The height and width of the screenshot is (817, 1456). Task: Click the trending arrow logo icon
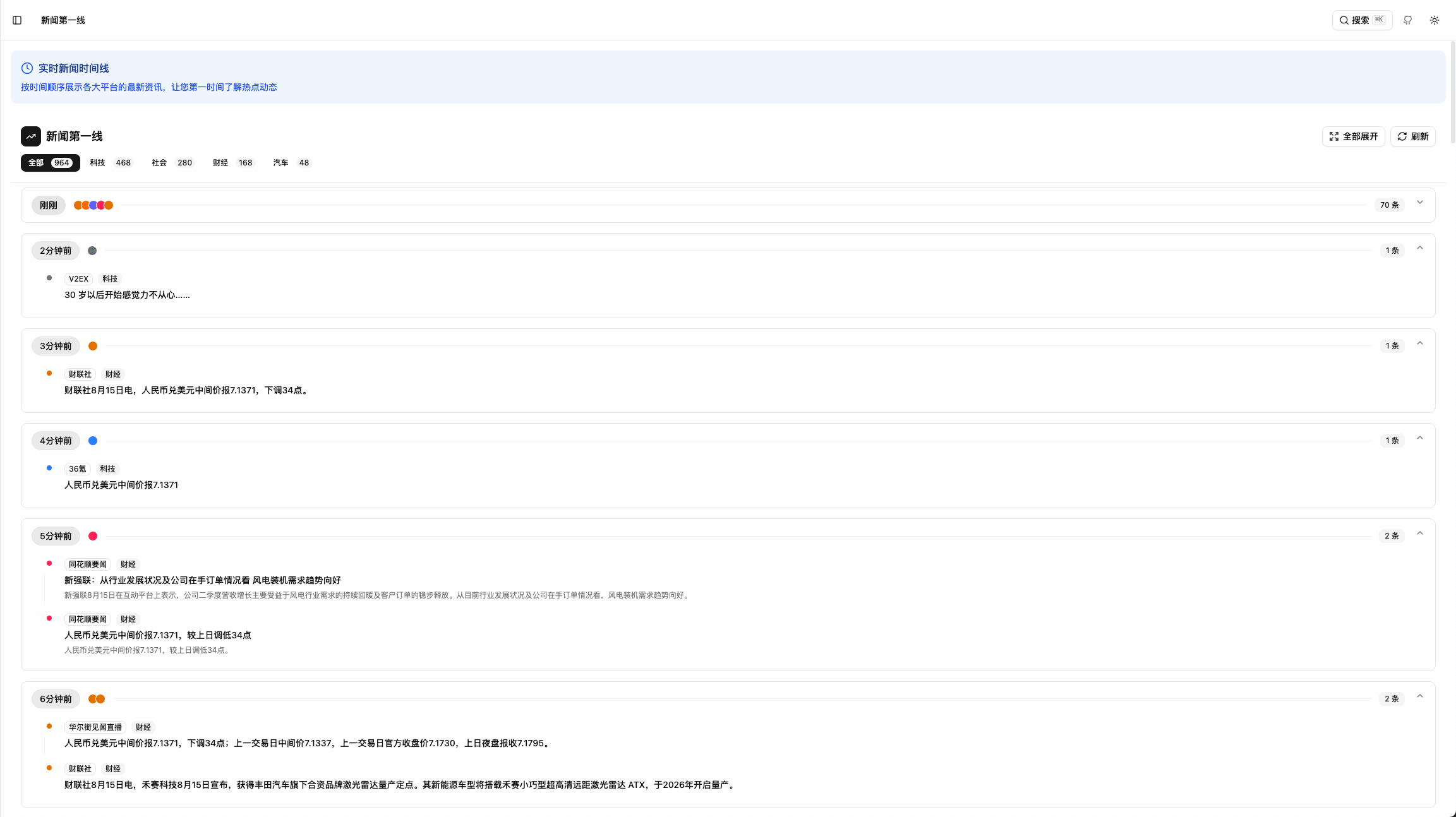pyautogui.click(x=31, y=136)
